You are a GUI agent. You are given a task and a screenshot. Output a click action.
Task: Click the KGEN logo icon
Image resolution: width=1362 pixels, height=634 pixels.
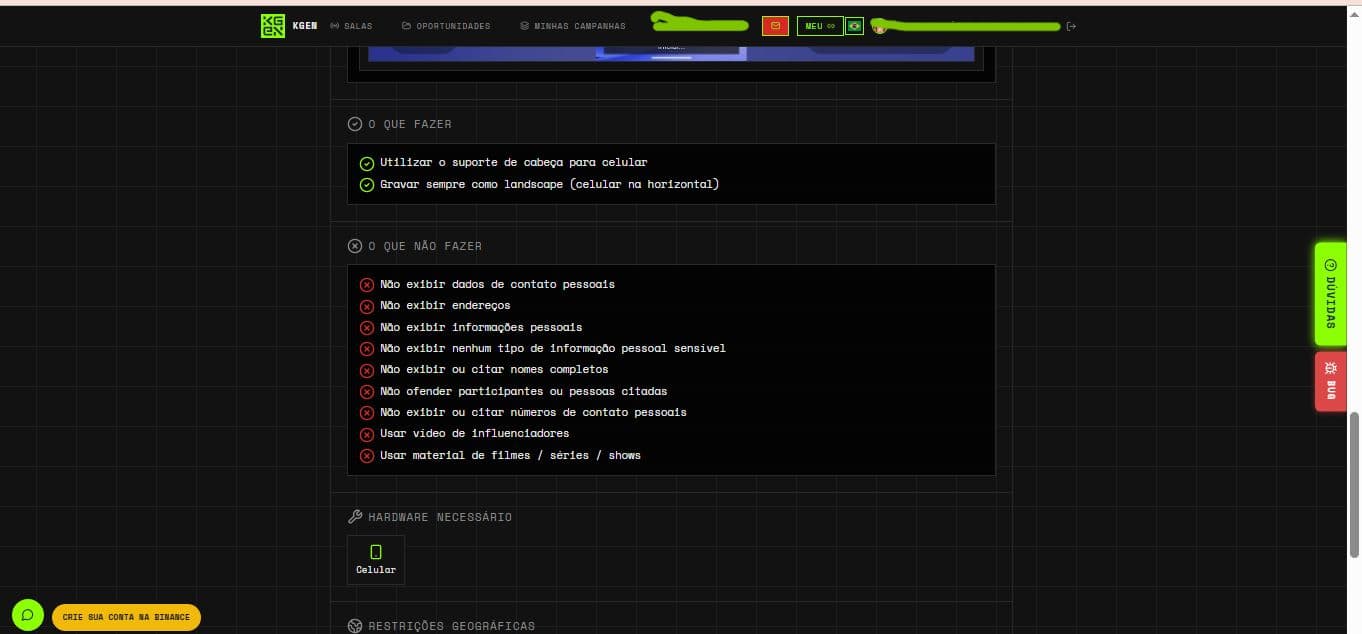273,26
